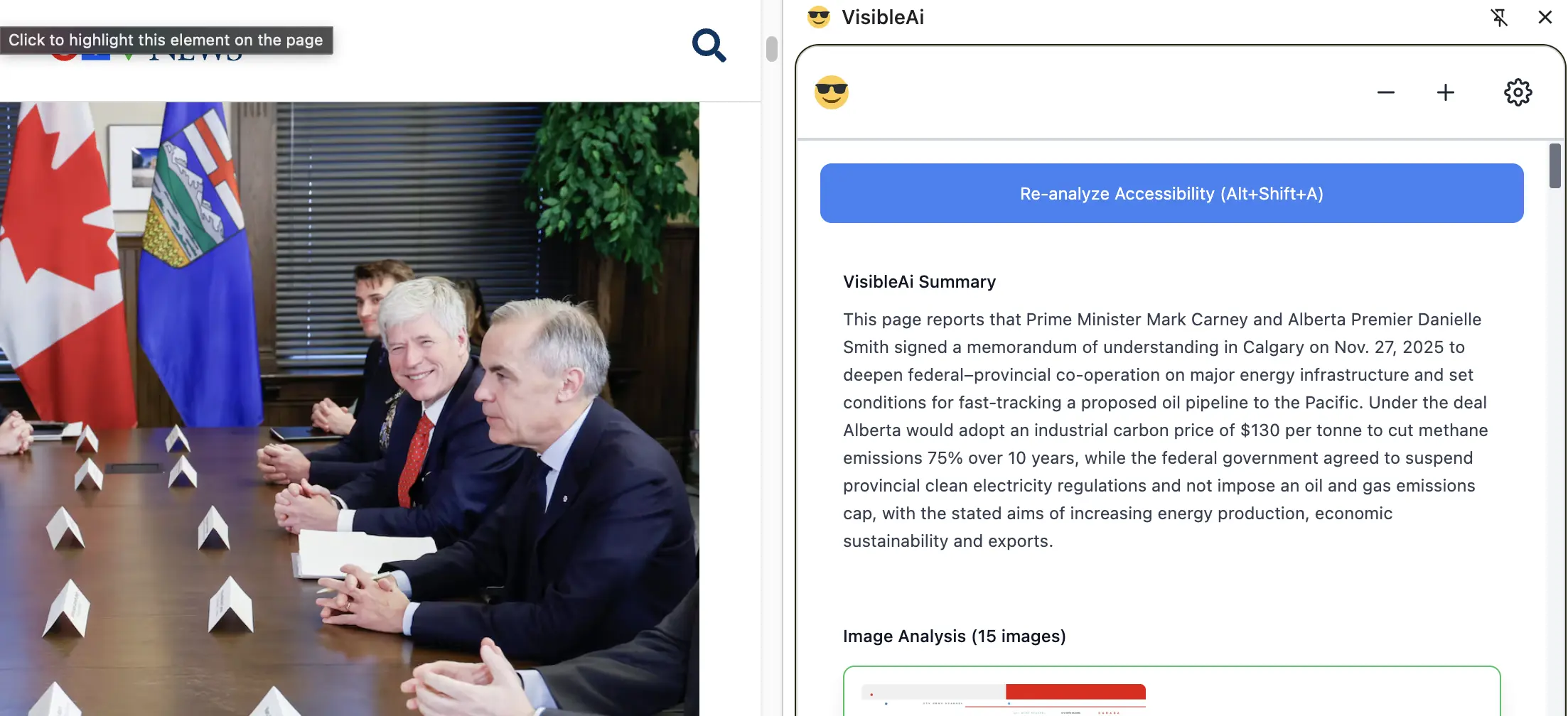Increase text size with plus icon
This screenshot has height=716, width=1568.
[1445, 92]
